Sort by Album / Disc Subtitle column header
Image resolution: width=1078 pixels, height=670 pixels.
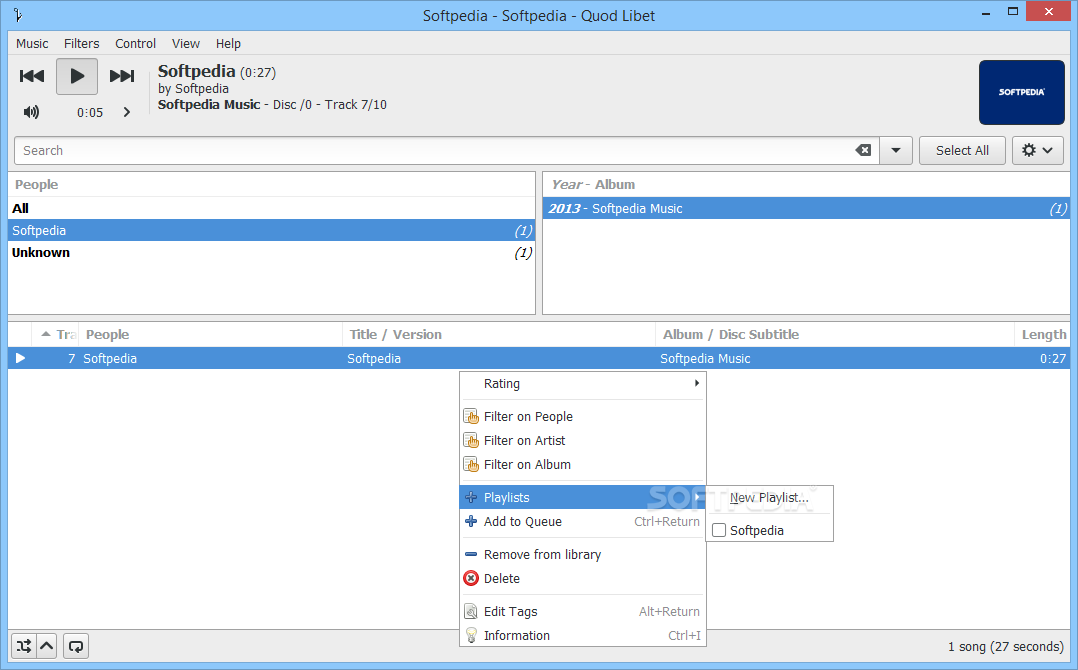[835, 335]
